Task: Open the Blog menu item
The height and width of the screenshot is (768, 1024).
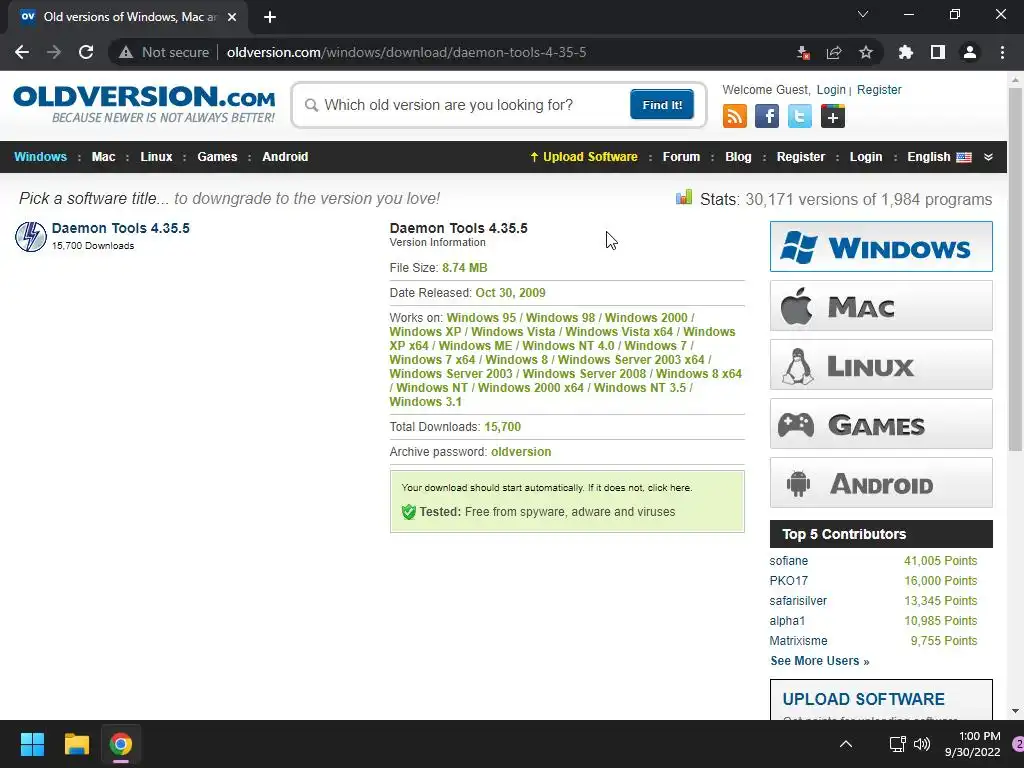Action: click(738, 157)
